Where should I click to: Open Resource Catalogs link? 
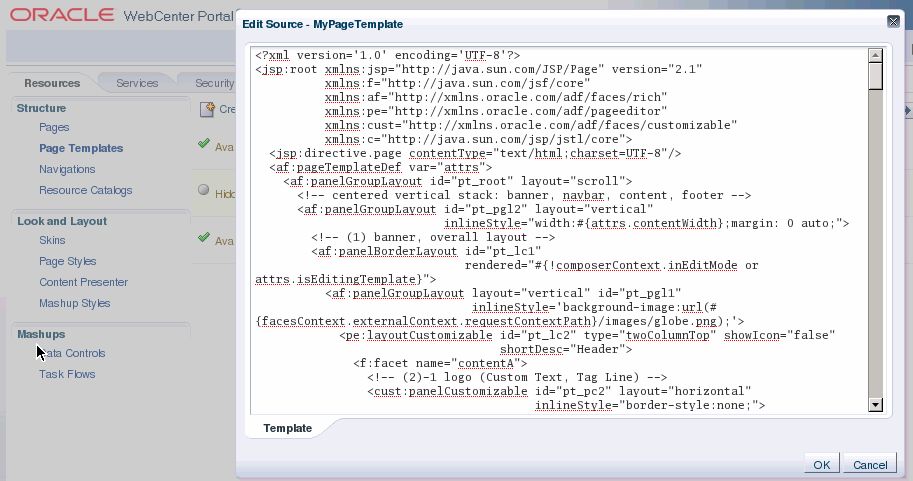pyautogui.click(x=86, y=190)
